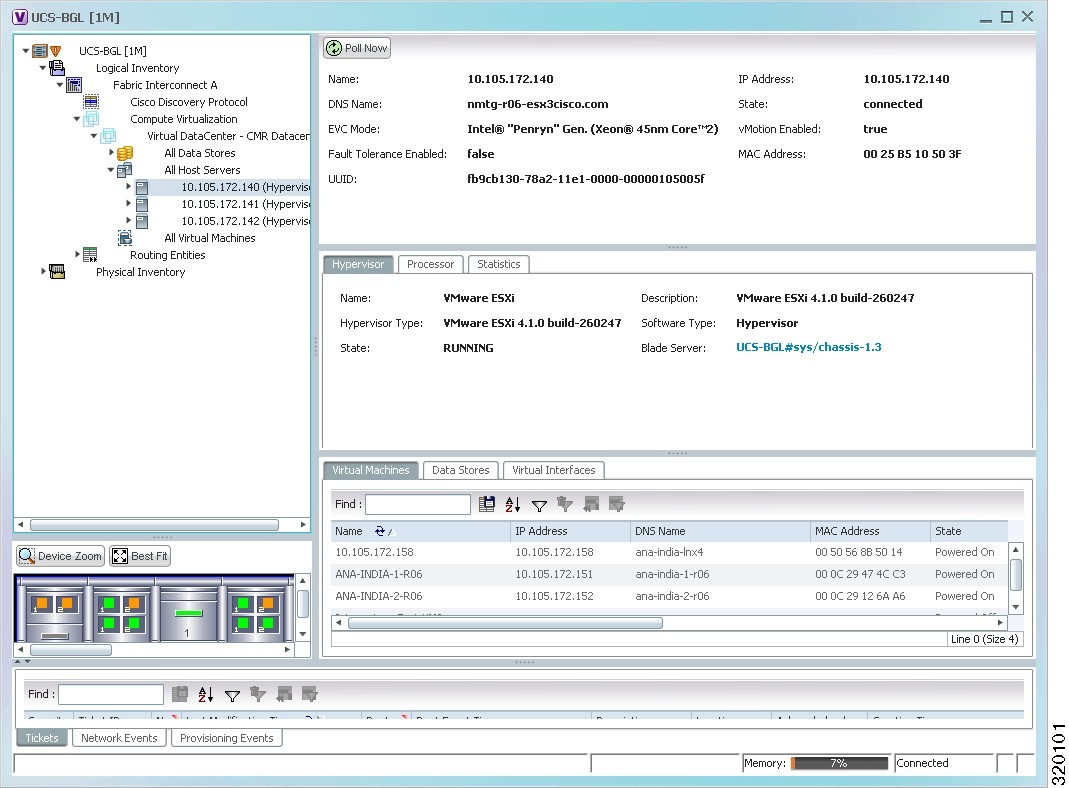
Task: Collapse the Fabric Interconnect A branch
Action: 59,85
